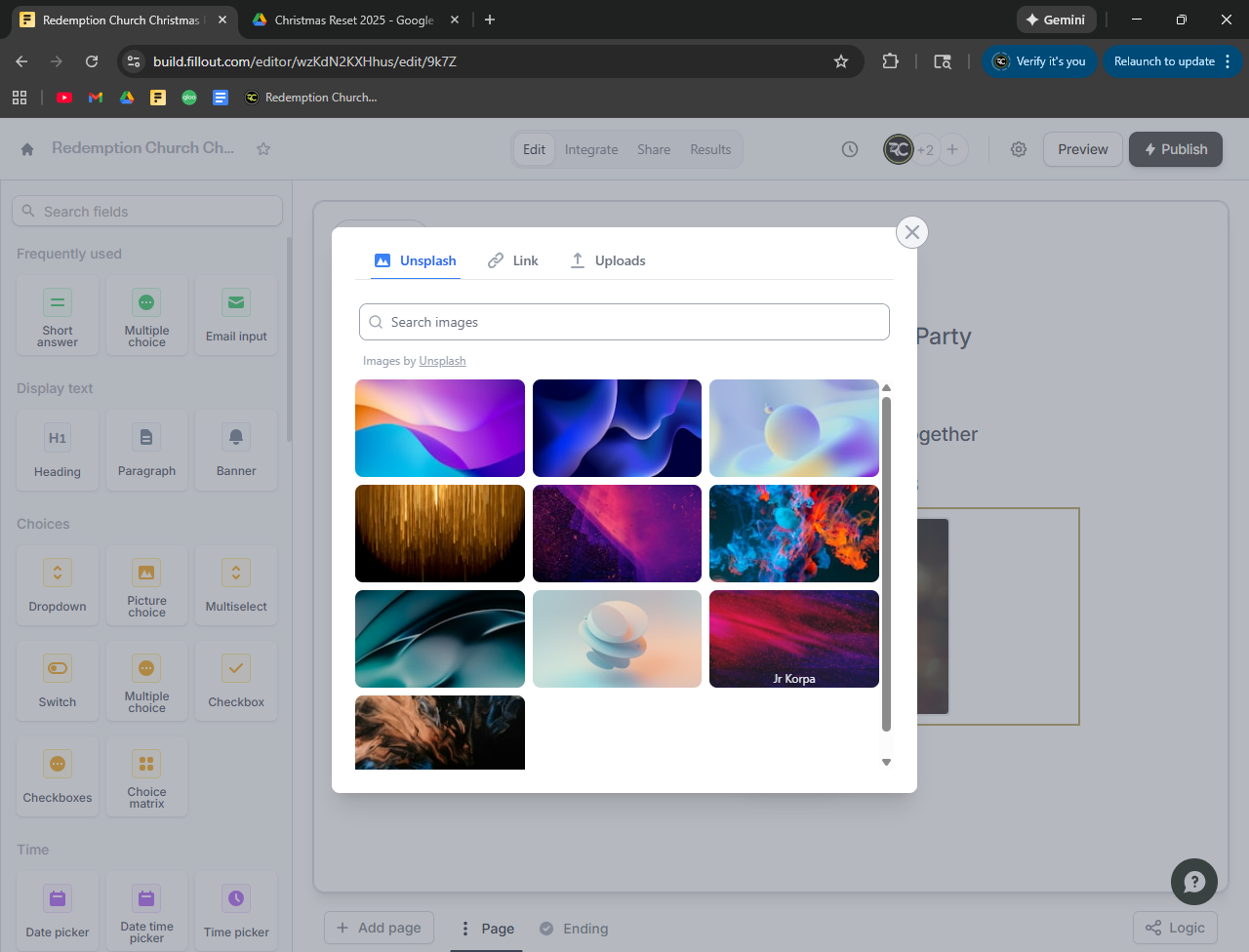Close the image picker dialog
1249x952 pixels.
pyautogui.click(x=911, y=232)
